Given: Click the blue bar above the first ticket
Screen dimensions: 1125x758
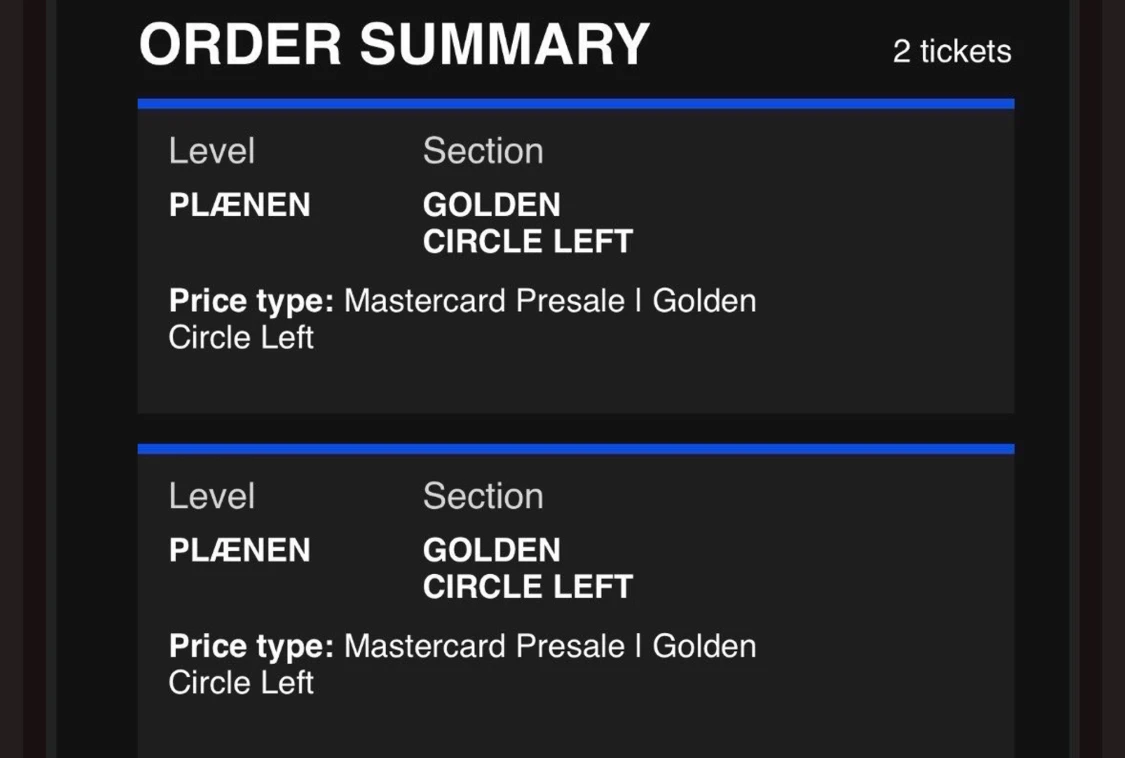Looking at the screenshot, I should [576, 104].
